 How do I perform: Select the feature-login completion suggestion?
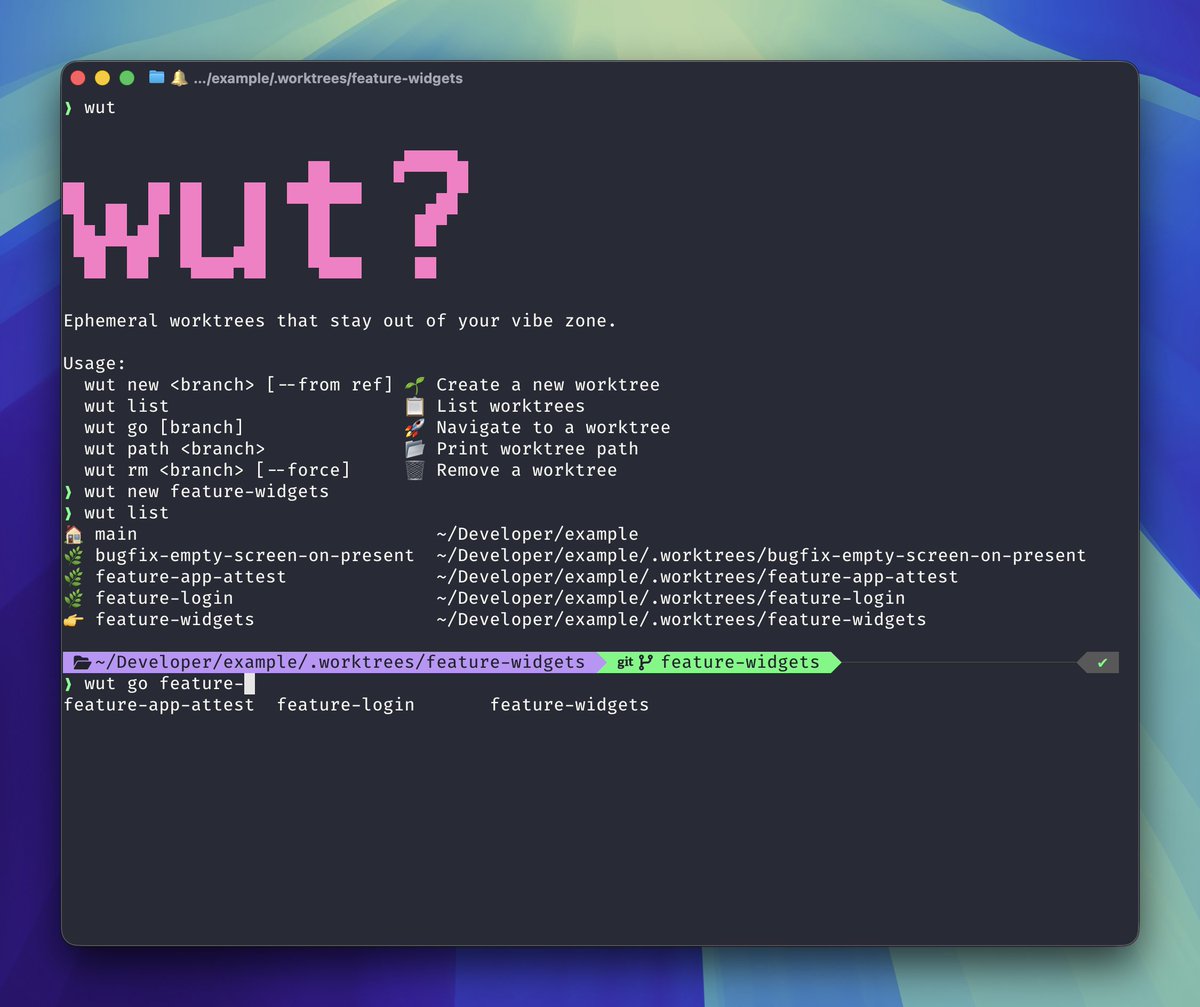[346, 705]
